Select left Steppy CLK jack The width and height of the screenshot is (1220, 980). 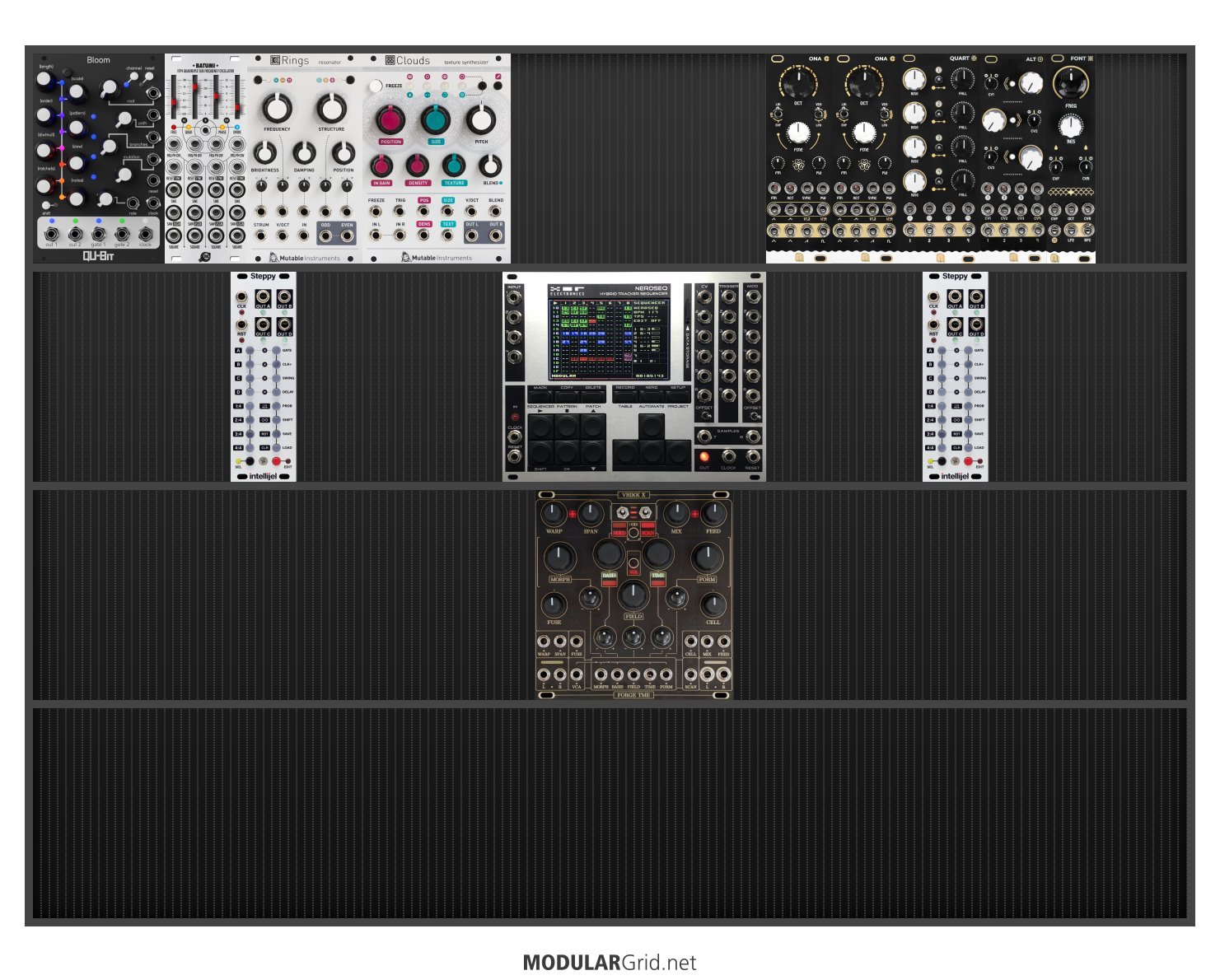point(241,296)
